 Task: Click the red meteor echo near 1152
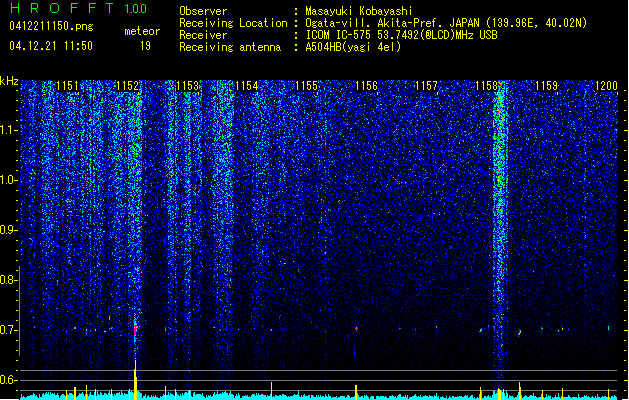(x=135, y=329)
